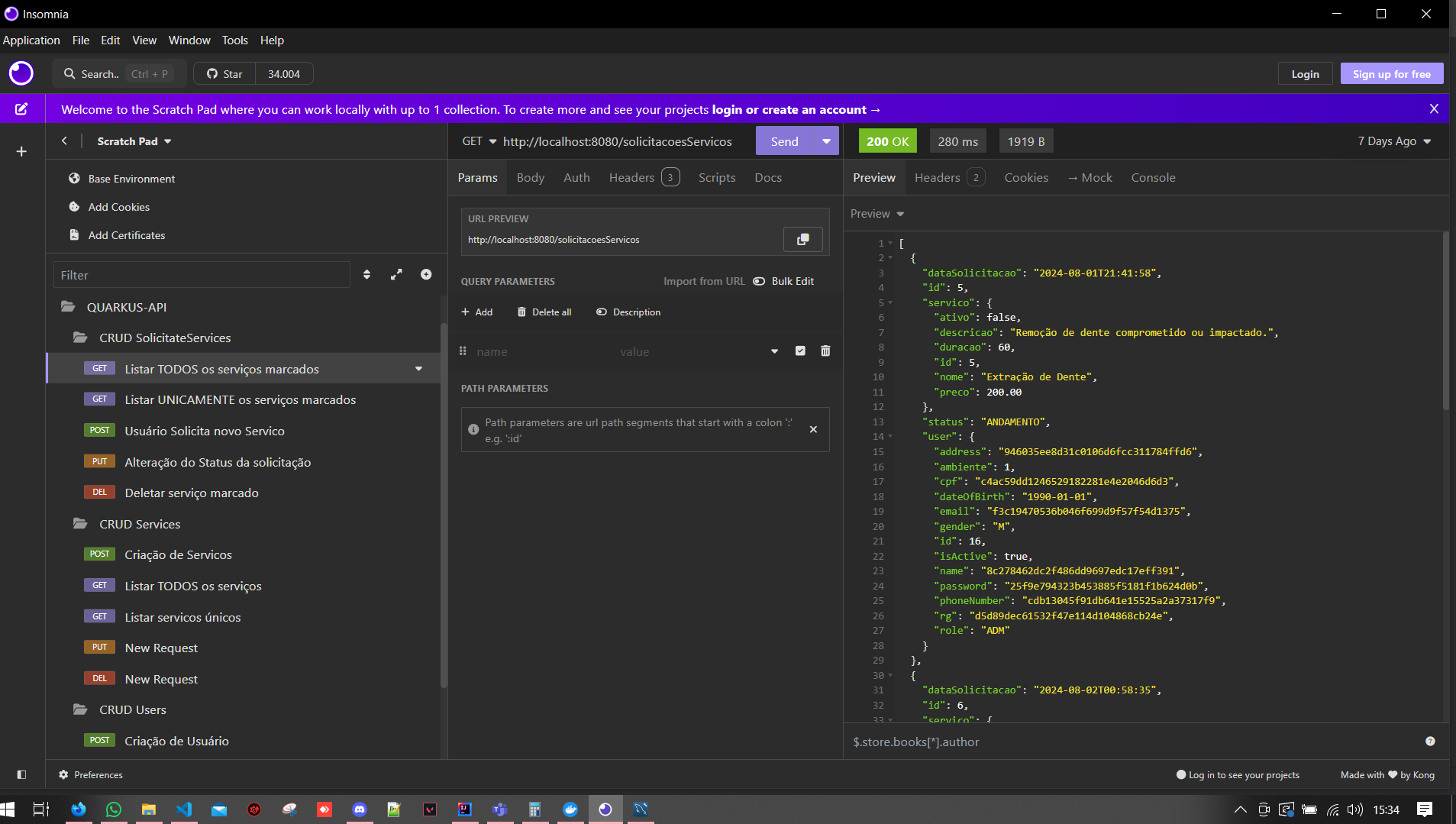Select Deletar serviço marcado request
The height and width of the screenshot is (824, 1456).
243,493
